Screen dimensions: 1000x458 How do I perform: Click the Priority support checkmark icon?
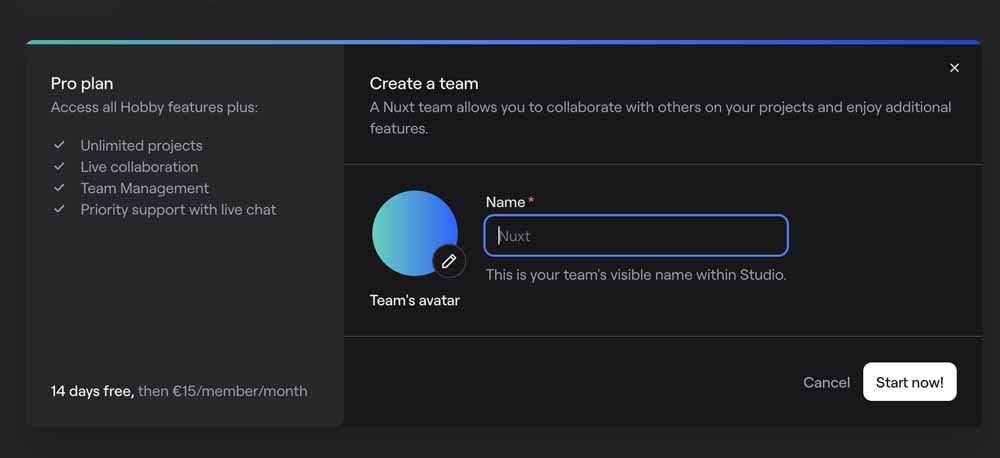(x=59, y=209)
